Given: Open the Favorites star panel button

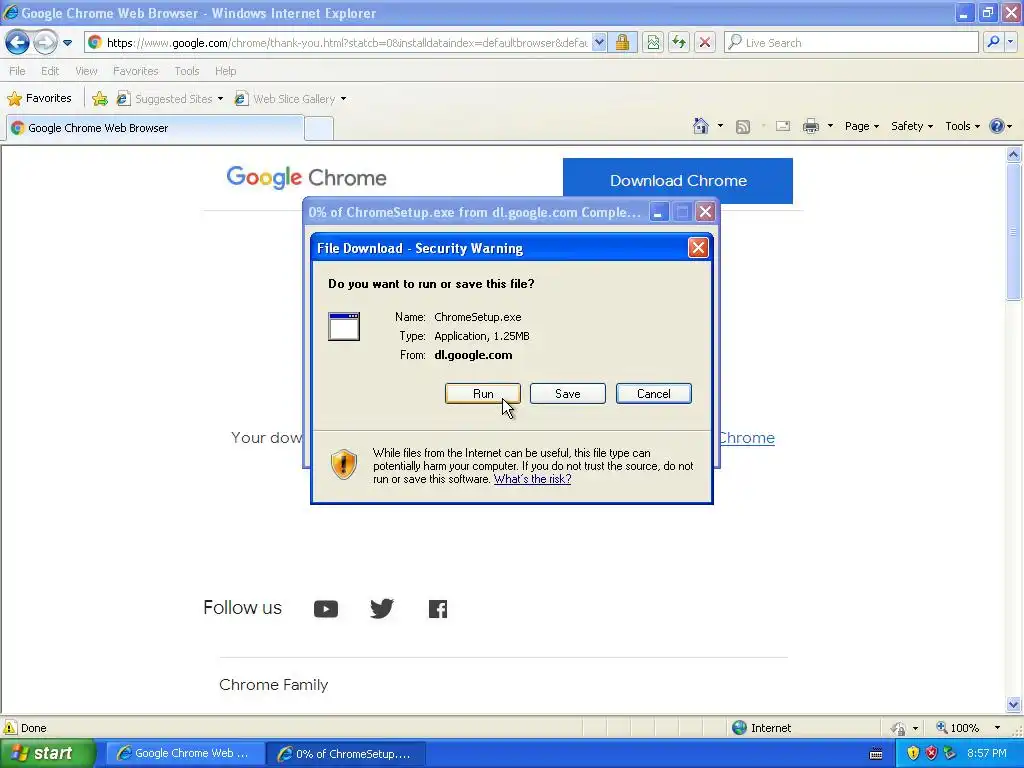Looking at the screenshot, I should [39, 98].
